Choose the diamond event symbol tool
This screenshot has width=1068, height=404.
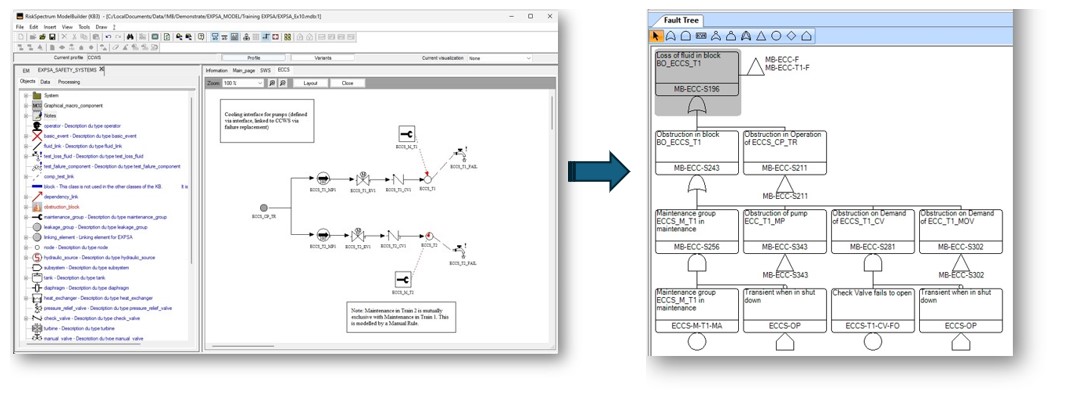click(790, 36)
